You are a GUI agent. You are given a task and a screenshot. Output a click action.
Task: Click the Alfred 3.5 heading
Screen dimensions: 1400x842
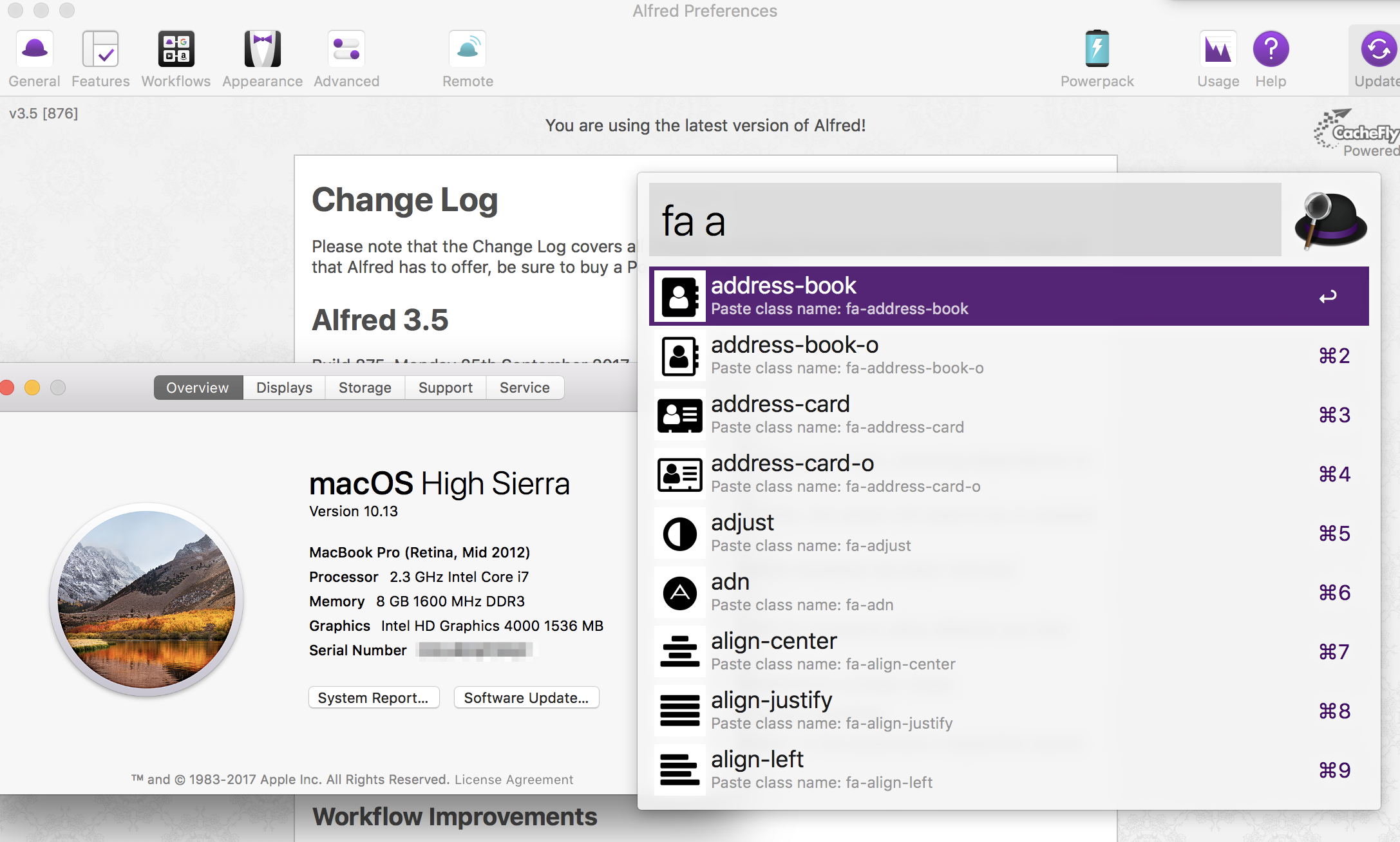click(380, 320)
